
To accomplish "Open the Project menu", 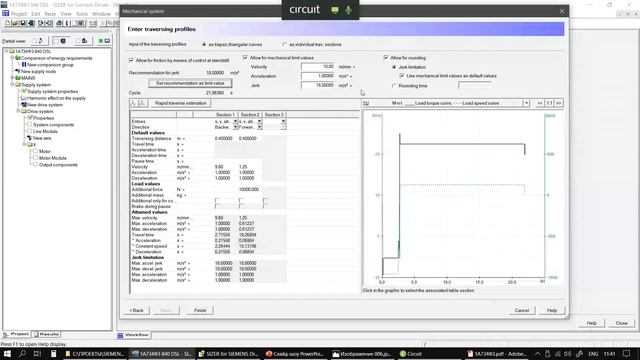I will [19, 14].
